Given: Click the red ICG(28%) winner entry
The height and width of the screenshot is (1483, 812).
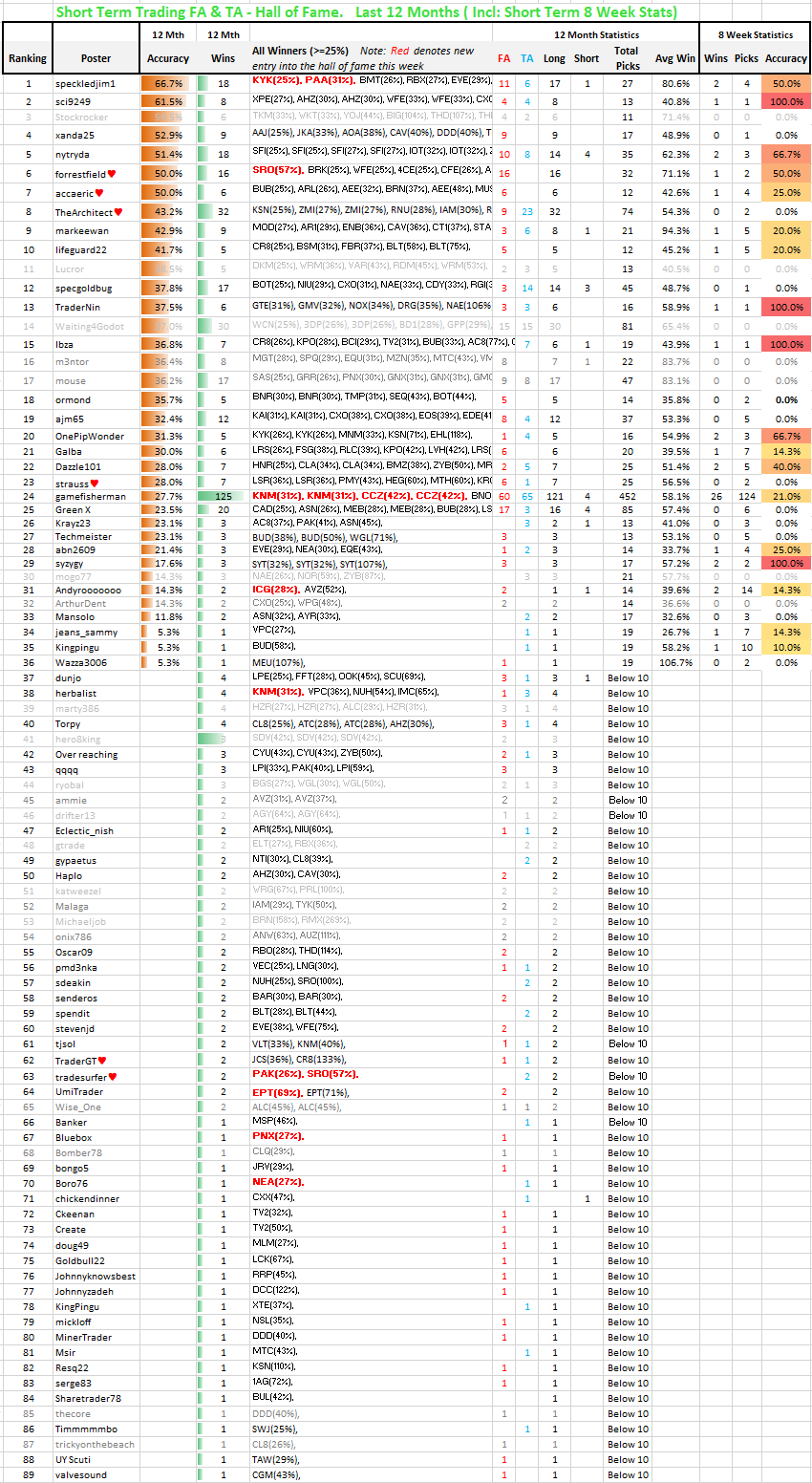Looking at the screenshot, I should pos(276,591).
